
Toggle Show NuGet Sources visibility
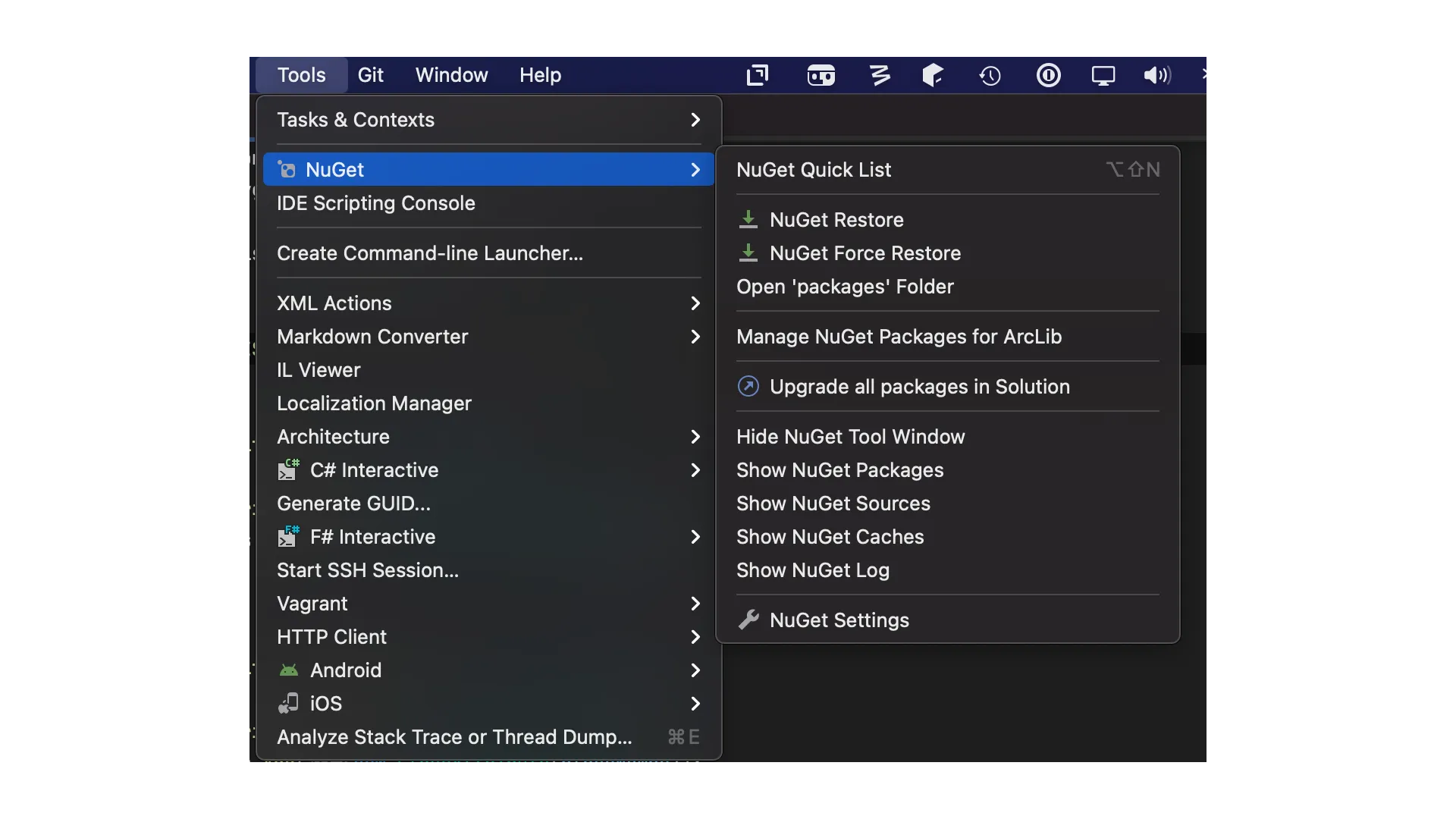[833, 503]
